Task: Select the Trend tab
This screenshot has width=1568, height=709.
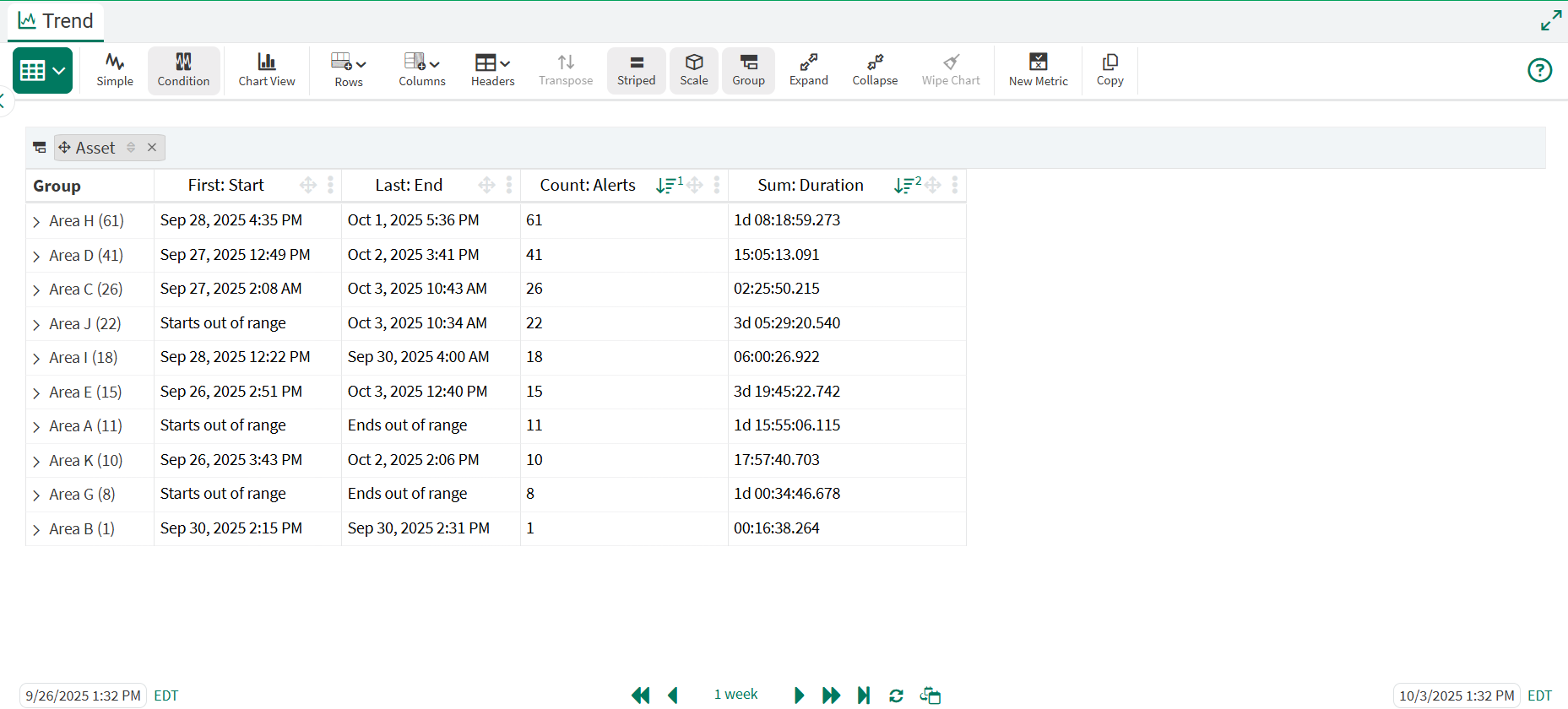Action: (56, 21)
